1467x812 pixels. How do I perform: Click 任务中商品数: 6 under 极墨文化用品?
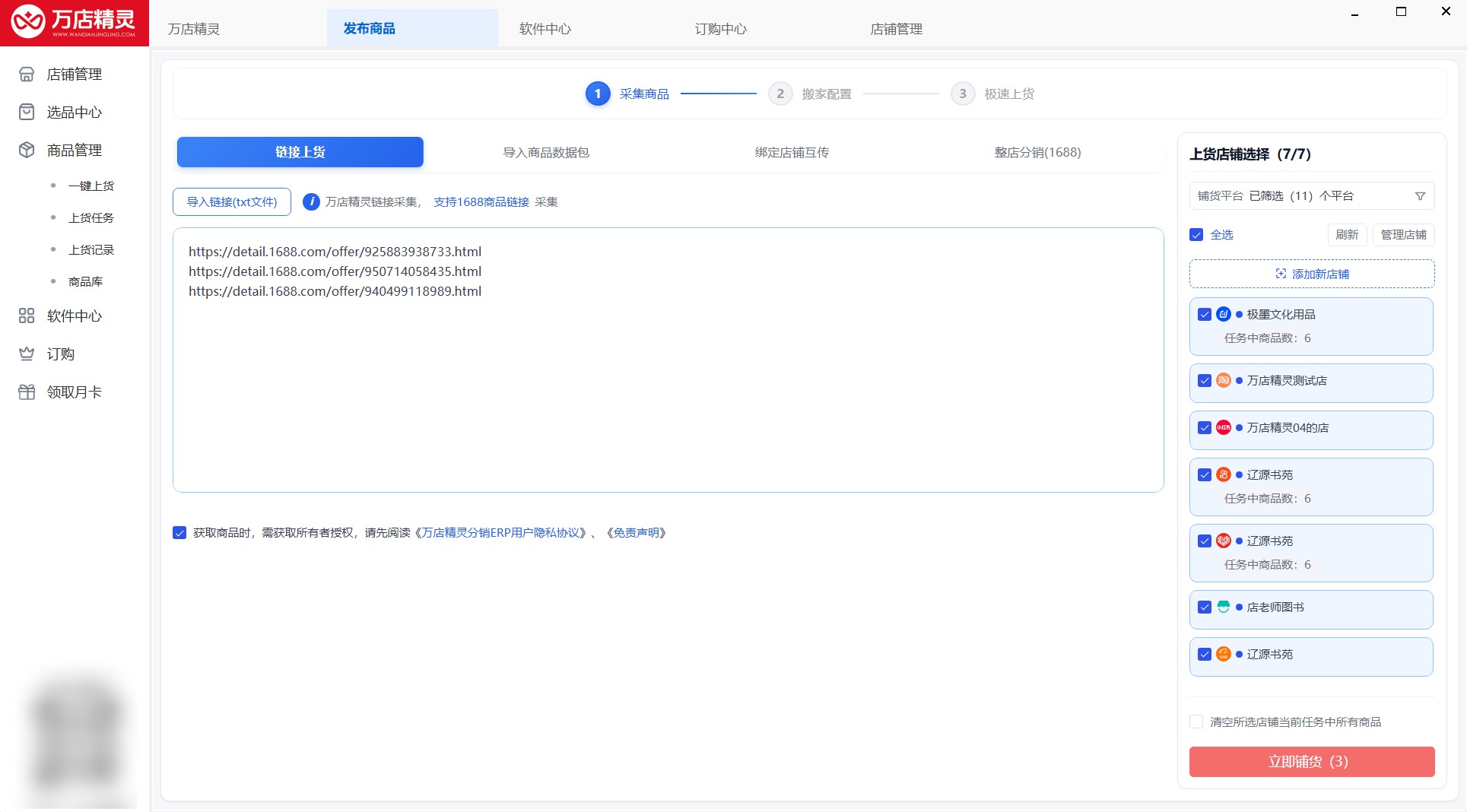[1268, 338]
